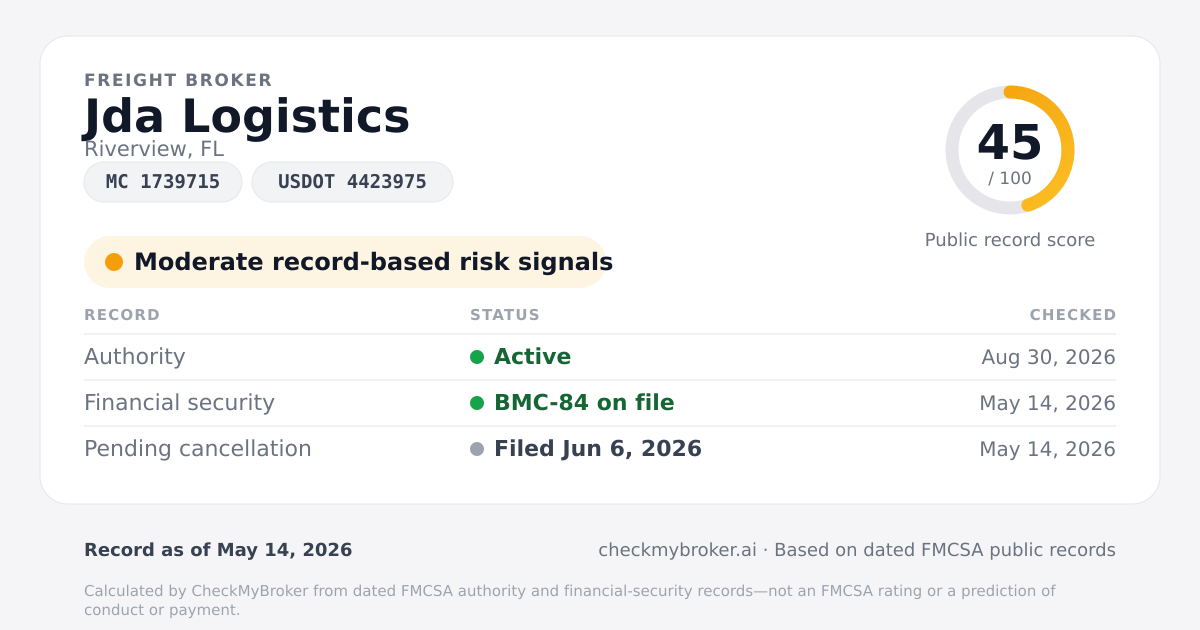Click the Moderate record-based risk signals banner
1200x630 pixels.
click(345, 262)
